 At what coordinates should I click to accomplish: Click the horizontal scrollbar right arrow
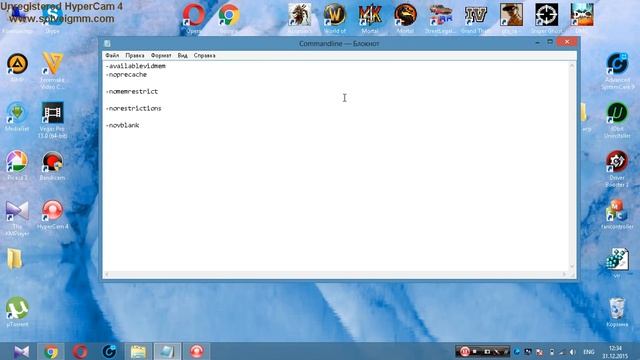point(565,274)
